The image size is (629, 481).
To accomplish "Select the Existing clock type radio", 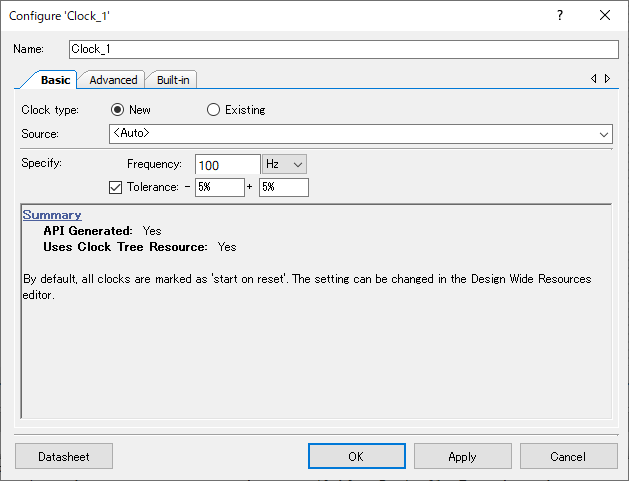I will pos(213,110).
